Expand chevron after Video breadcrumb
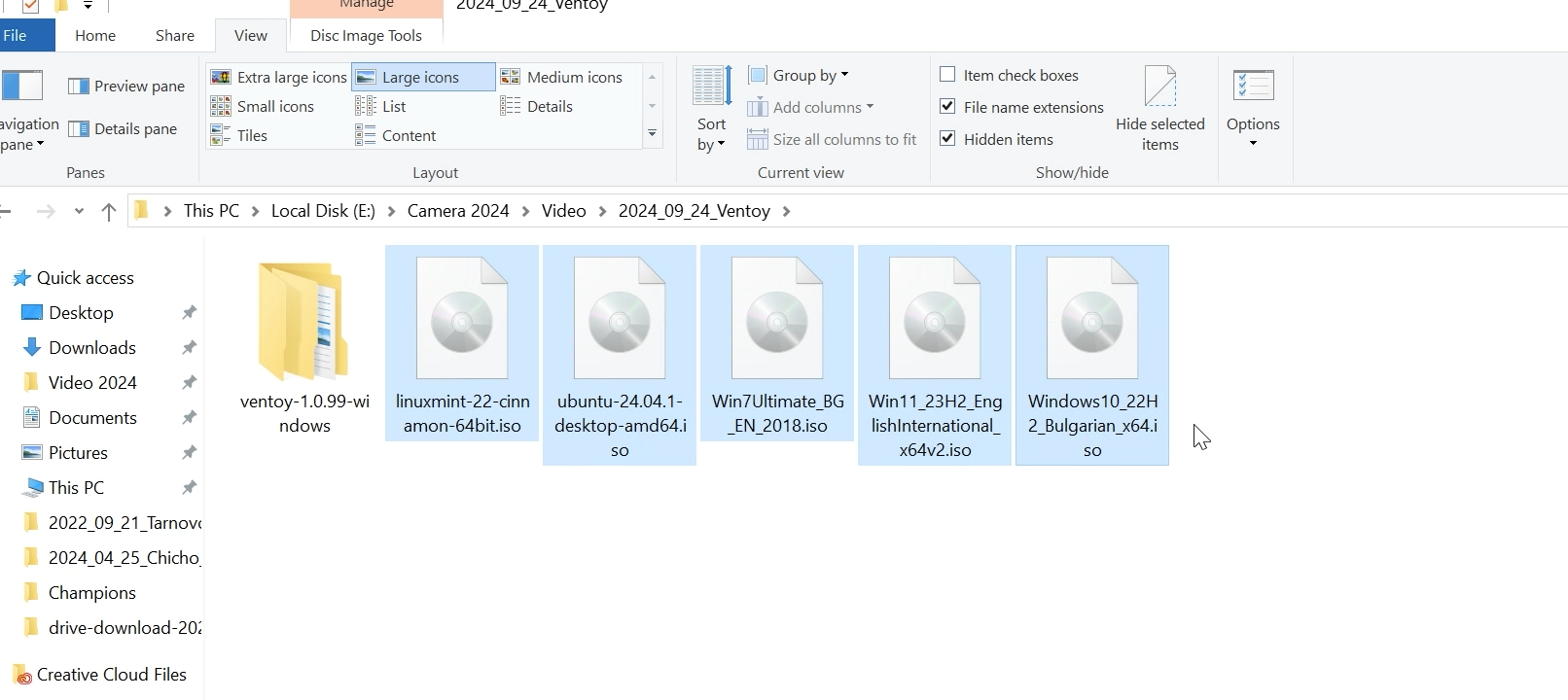Image resolution: width=1568 pixels, height=700 pixels. point(603,211)
